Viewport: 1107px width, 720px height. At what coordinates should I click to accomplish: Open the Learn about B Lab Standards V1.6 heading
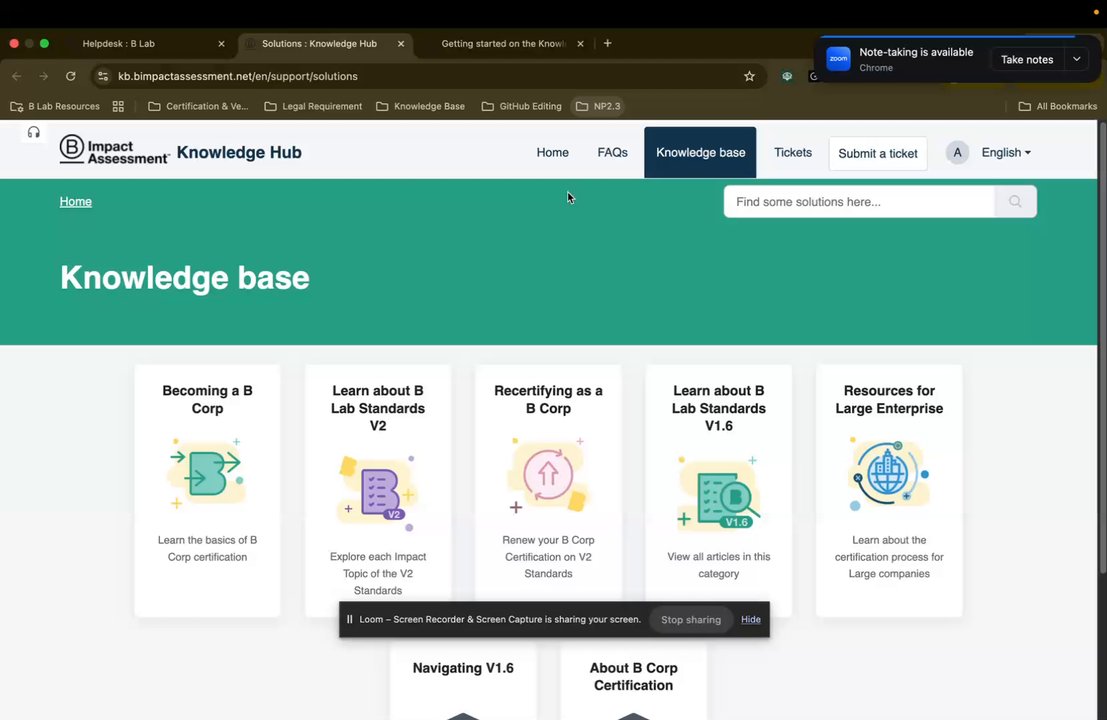coord(719,408)
